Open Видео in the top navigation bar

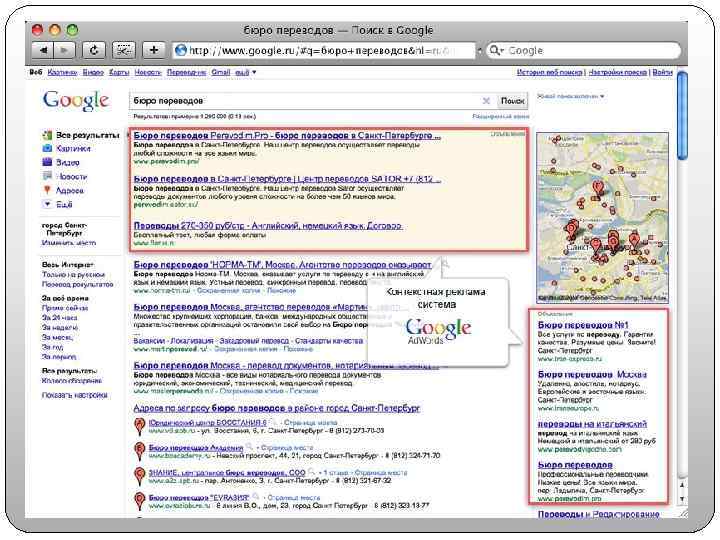[x=93, y=73]
